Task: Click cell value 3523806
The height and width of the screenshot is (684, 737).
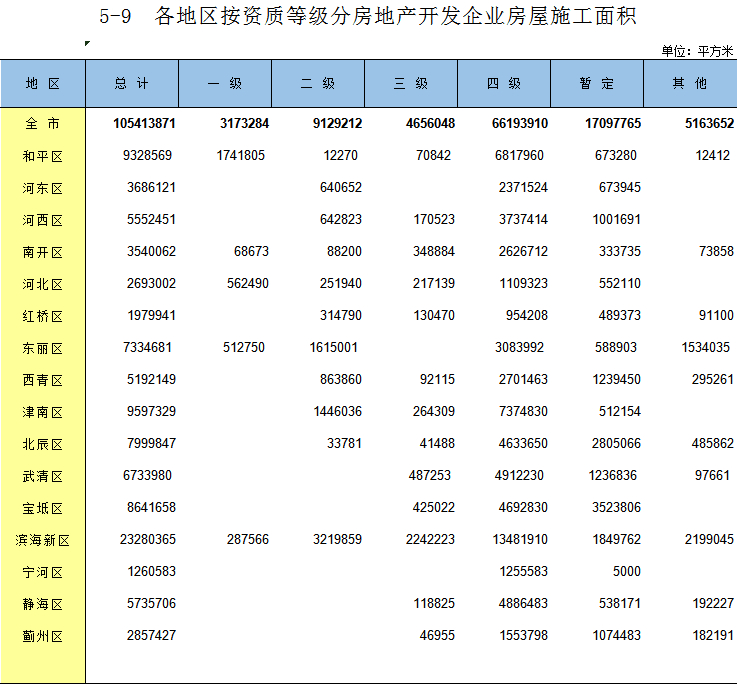Action: coord(616,507)
